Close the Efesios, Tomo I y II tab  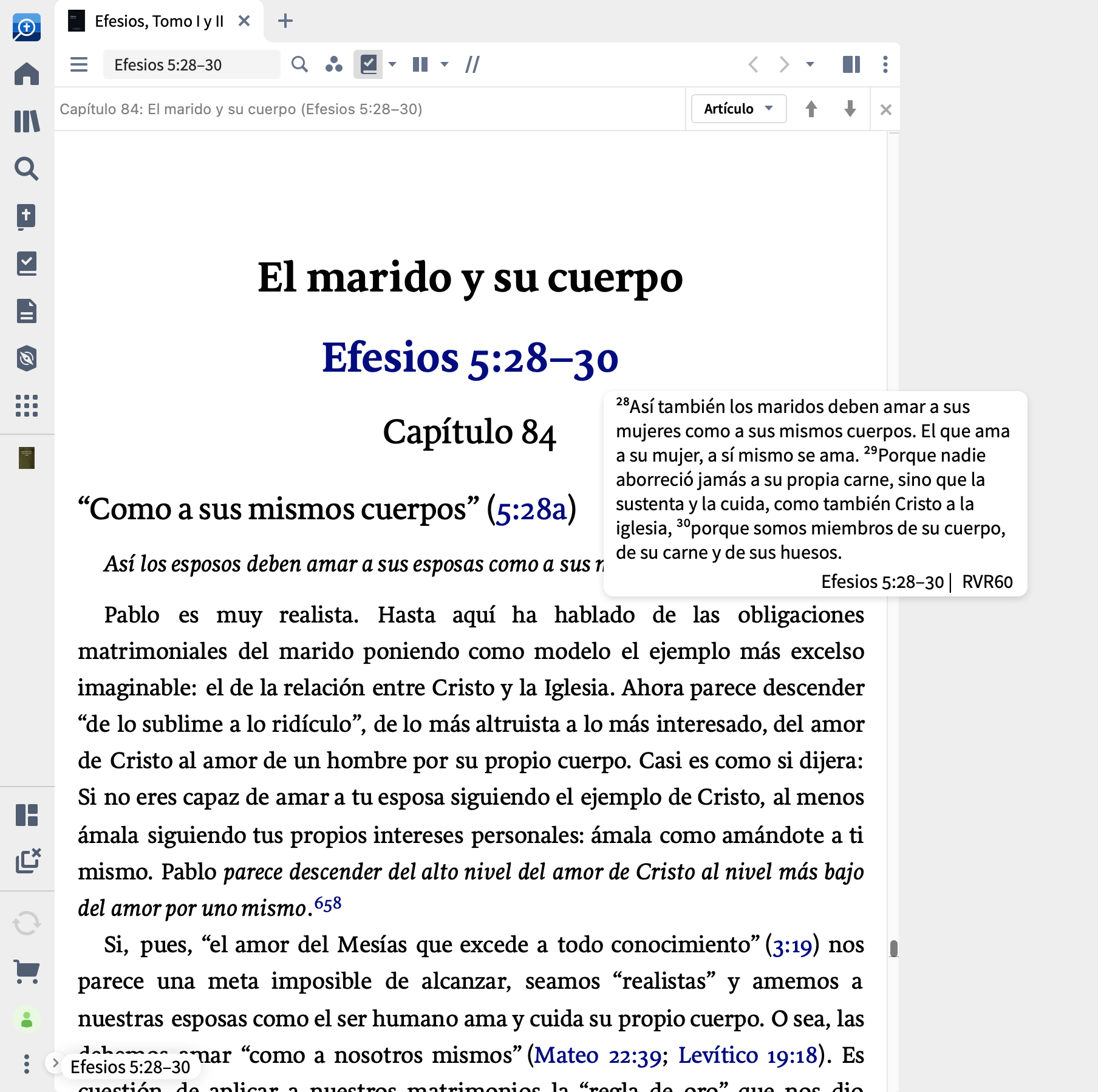(244, 21)
